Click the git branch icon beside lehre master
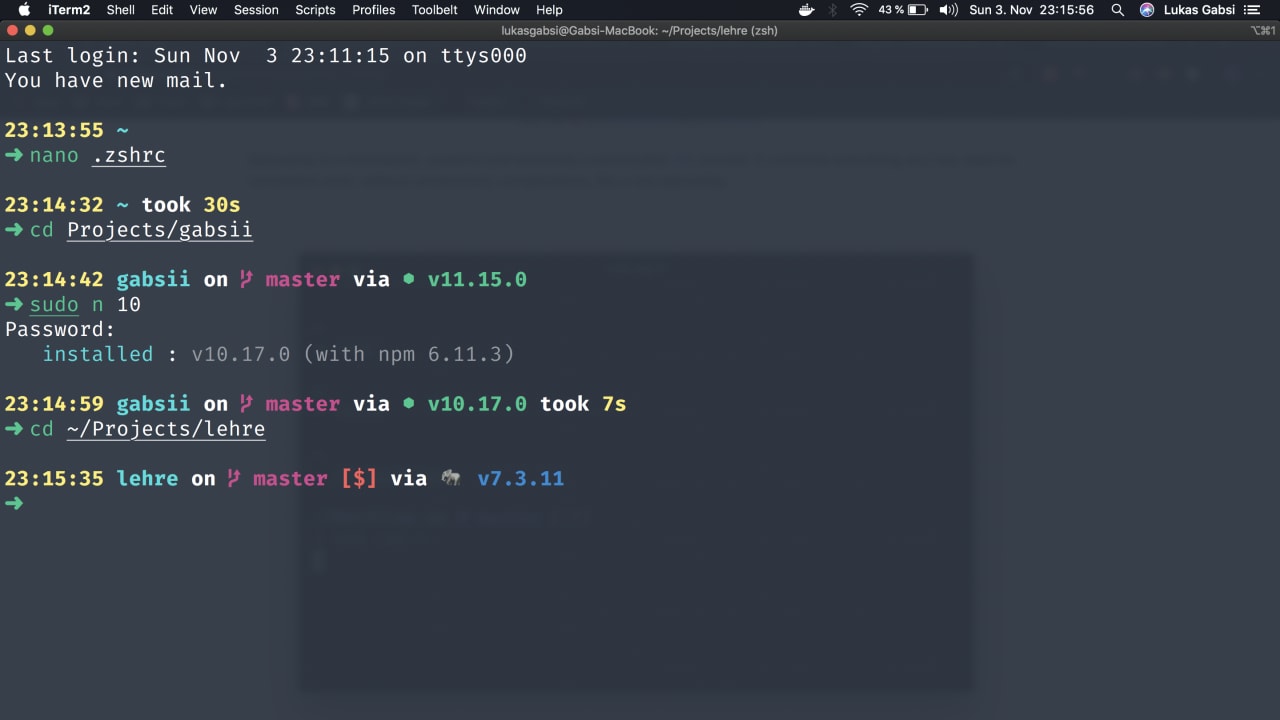 (233, 479)
